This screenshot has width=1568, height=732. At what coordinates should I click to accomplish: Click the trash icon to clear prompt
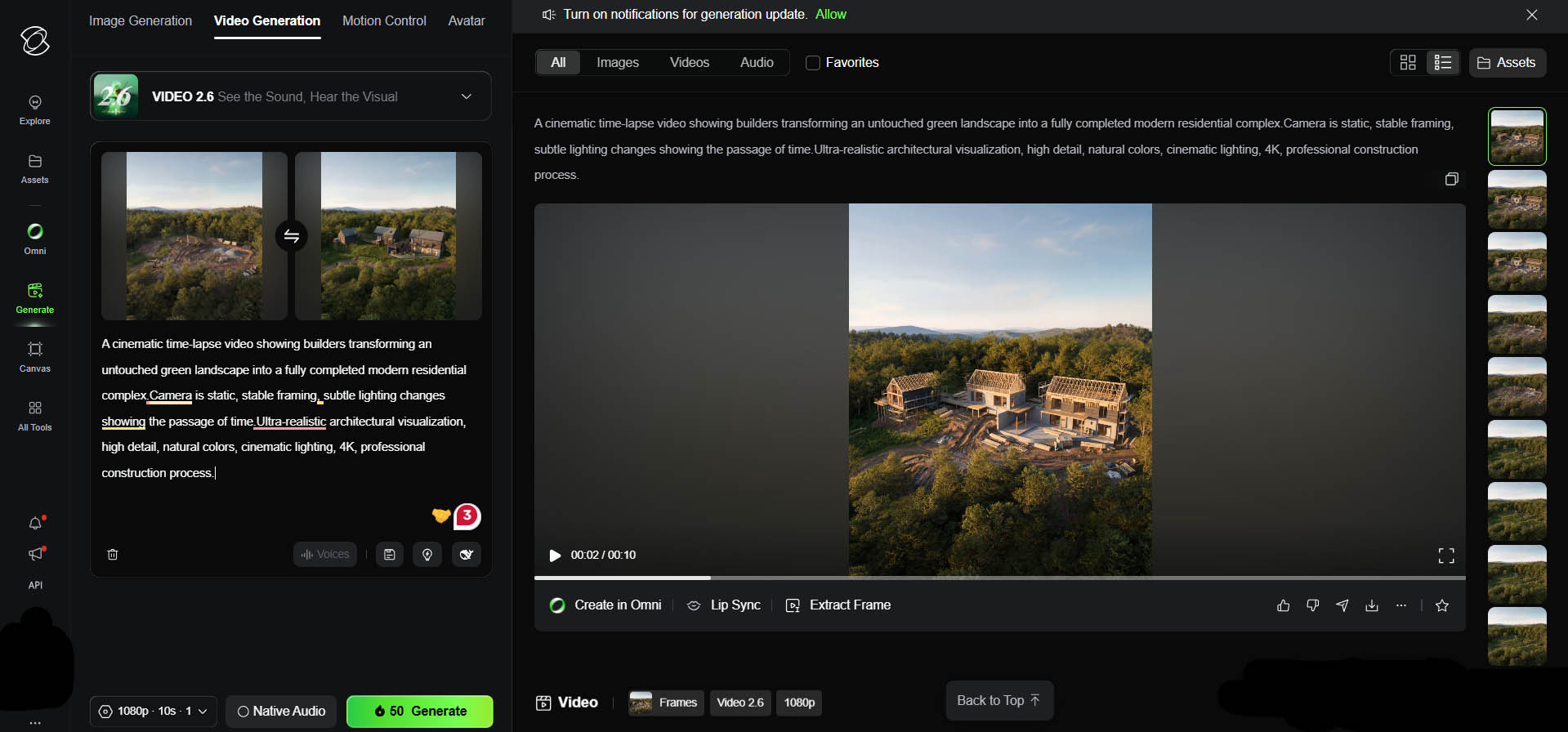coord(113,555)
